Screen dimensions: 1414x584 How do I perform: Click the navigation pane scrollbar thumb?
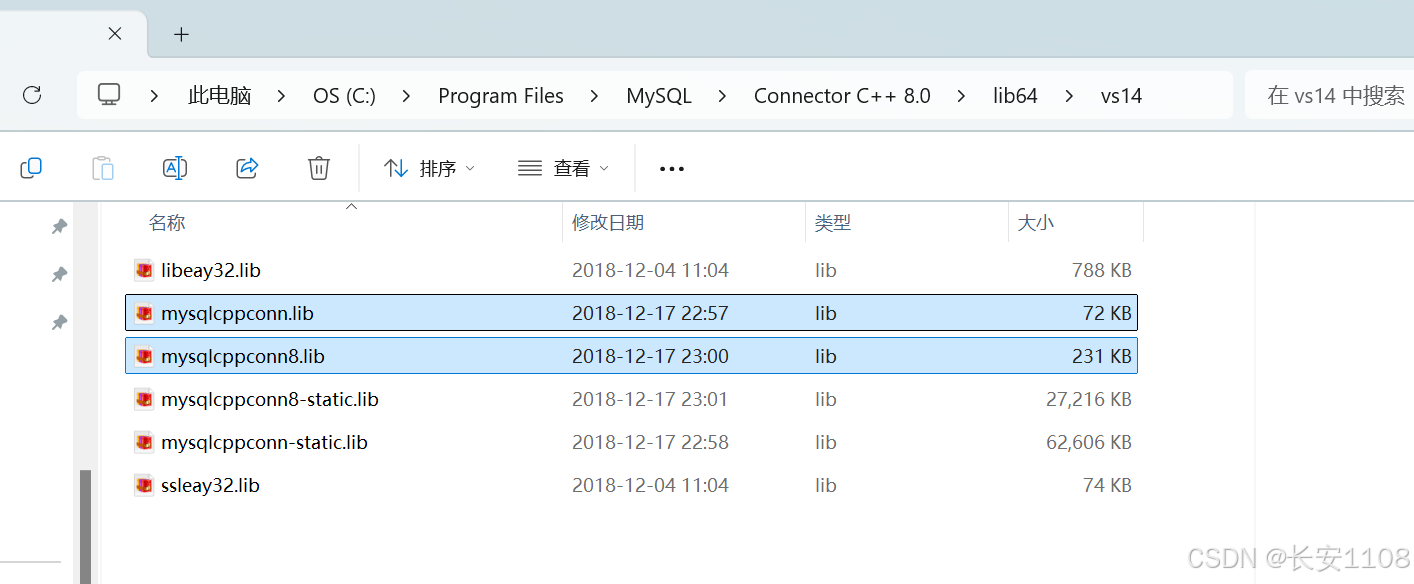85,526
